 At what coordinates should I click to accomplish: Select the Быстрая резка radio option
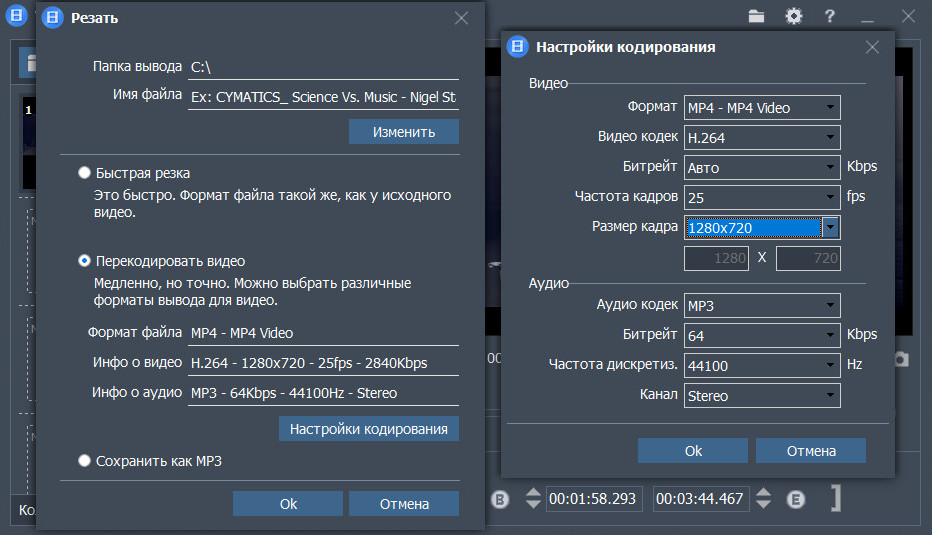pyautogui.click(x=84, y=173)
